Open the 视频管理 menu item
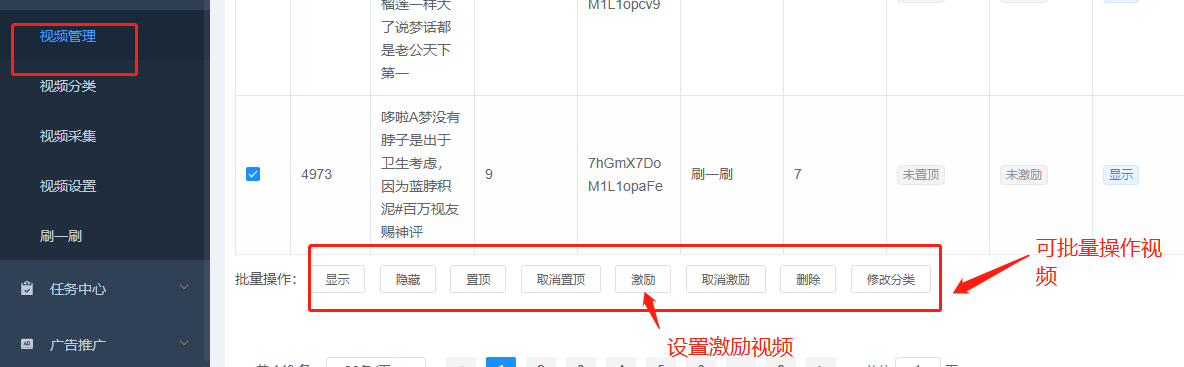The image size is (1184, 367). [x=68, y=36]
